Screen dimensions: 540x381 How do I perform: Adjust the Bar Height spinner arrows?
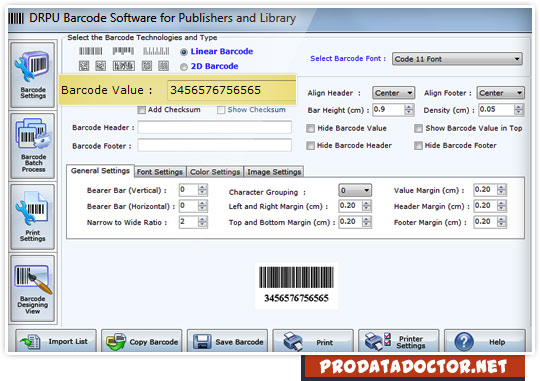tap(409, 110)
